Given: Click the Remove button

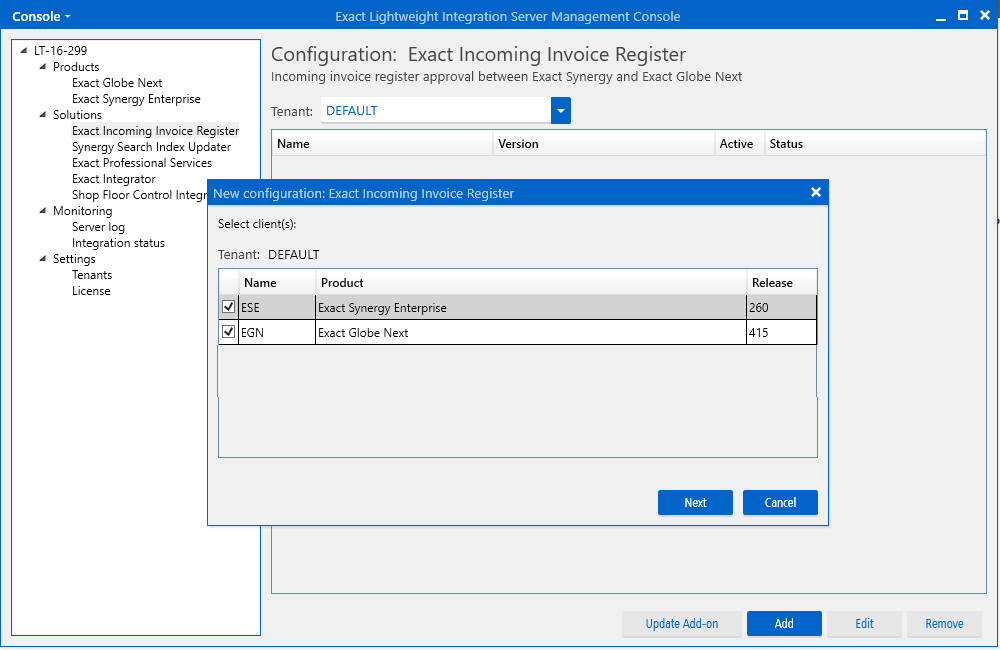Looking at the screenshot, I should (945, 624).
